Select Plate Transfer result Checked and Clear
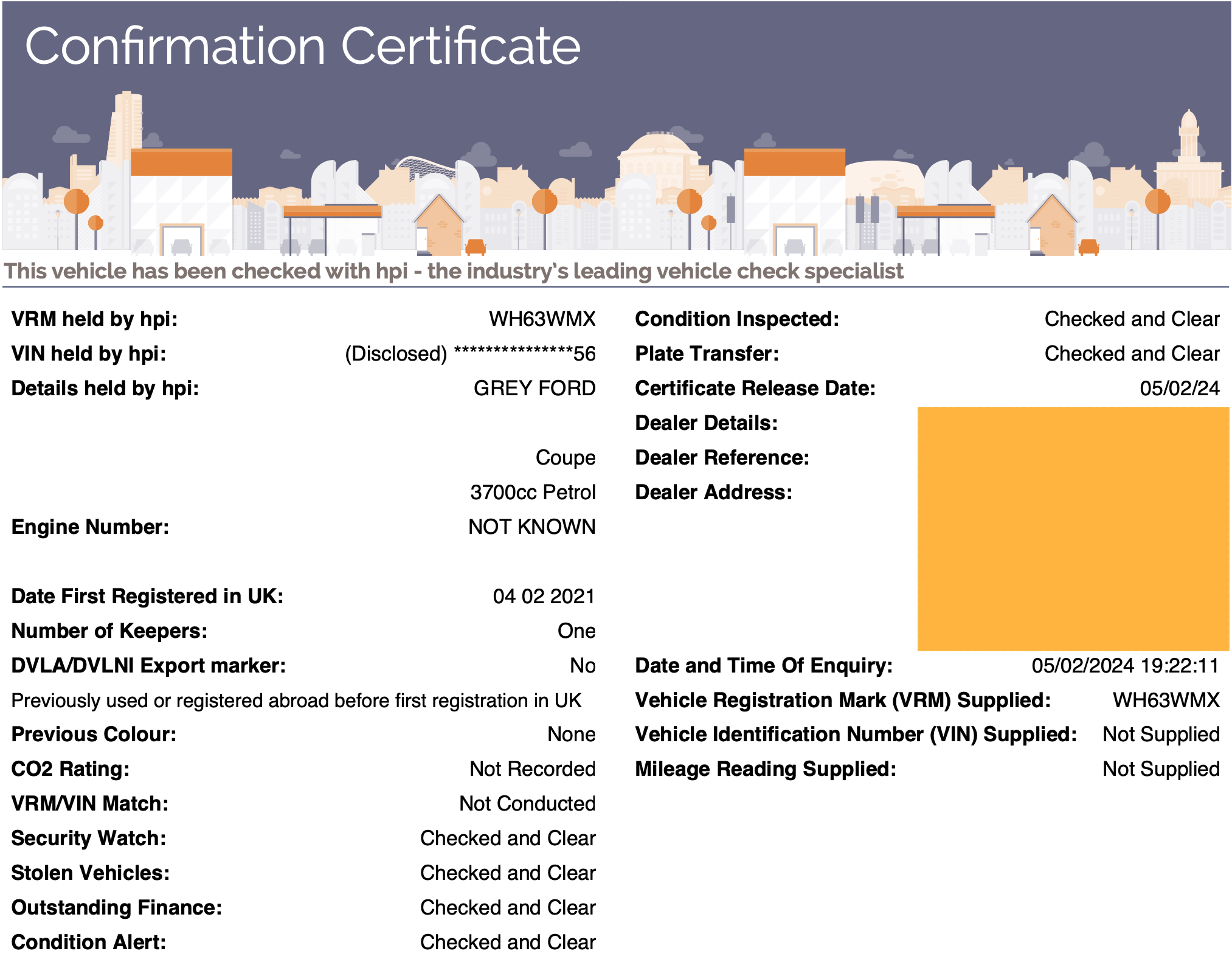Viewport: 1232px width, 979px height. pyautogui.click(x=1132, y=353)
